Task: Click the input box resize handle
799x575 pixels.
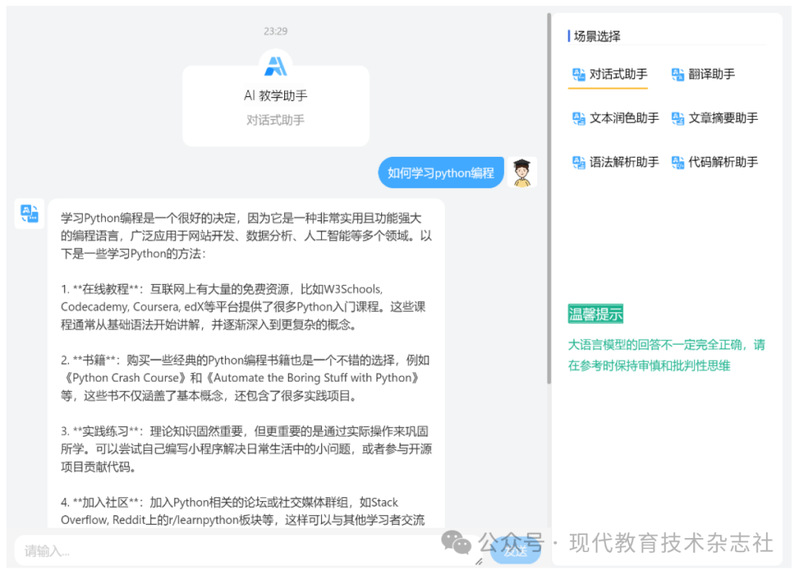Action: (x=478, y=561)
